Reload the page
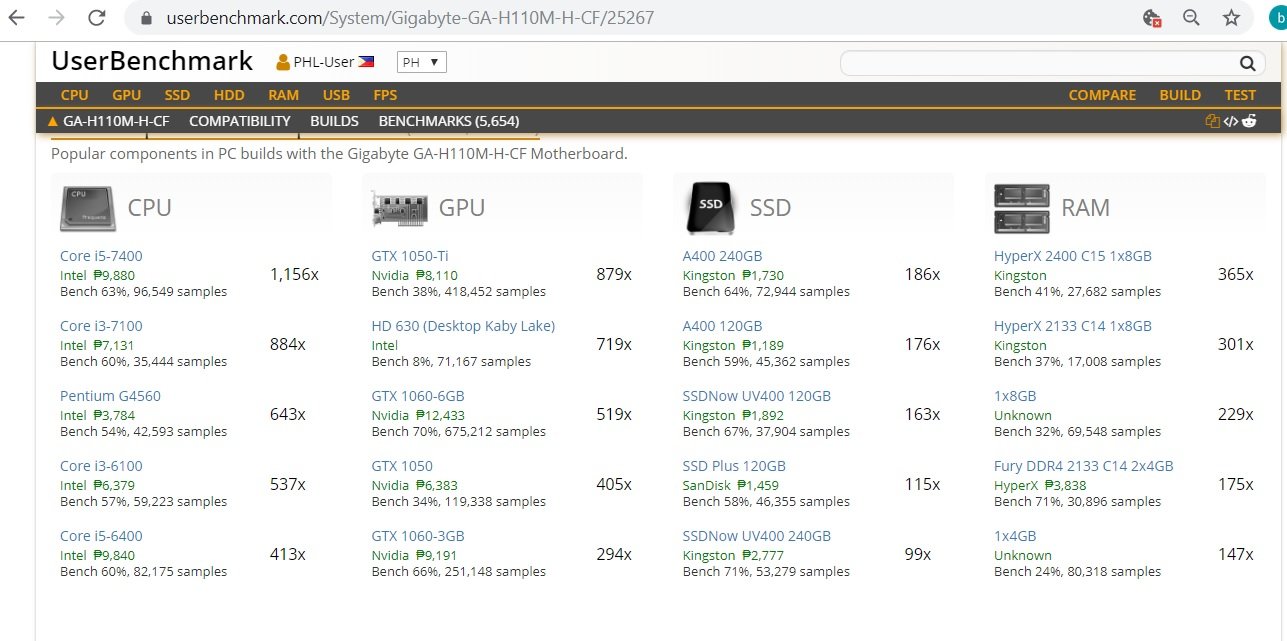The width and height of the screenshot is (1287, 641). click(96, 18)
